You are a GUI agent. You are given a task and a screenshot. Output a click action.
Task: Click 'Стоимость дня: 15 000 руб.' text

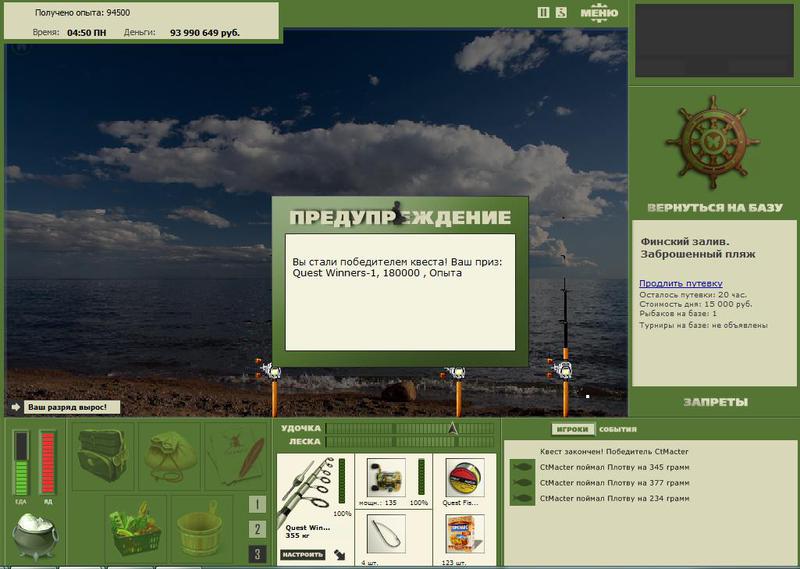click(x=695, y=304)
